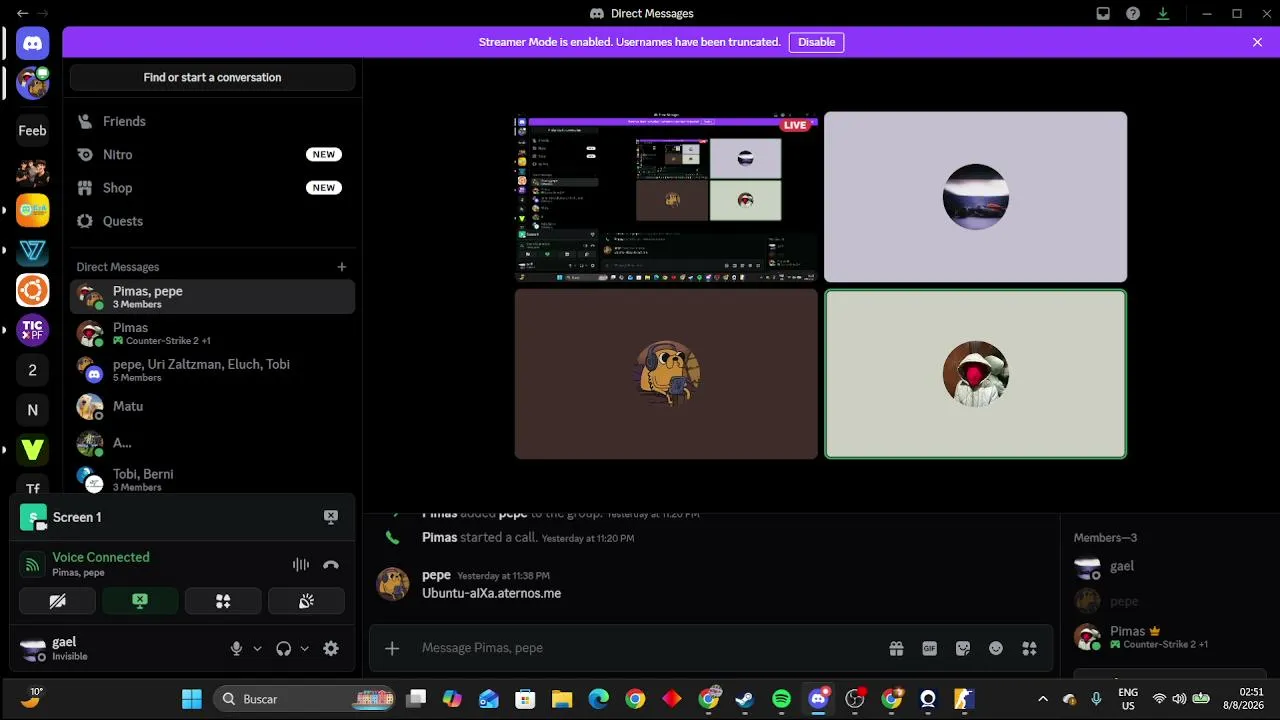Open the server labeled 2
The height and width of the screenshot is (720, 1280).
32,370
